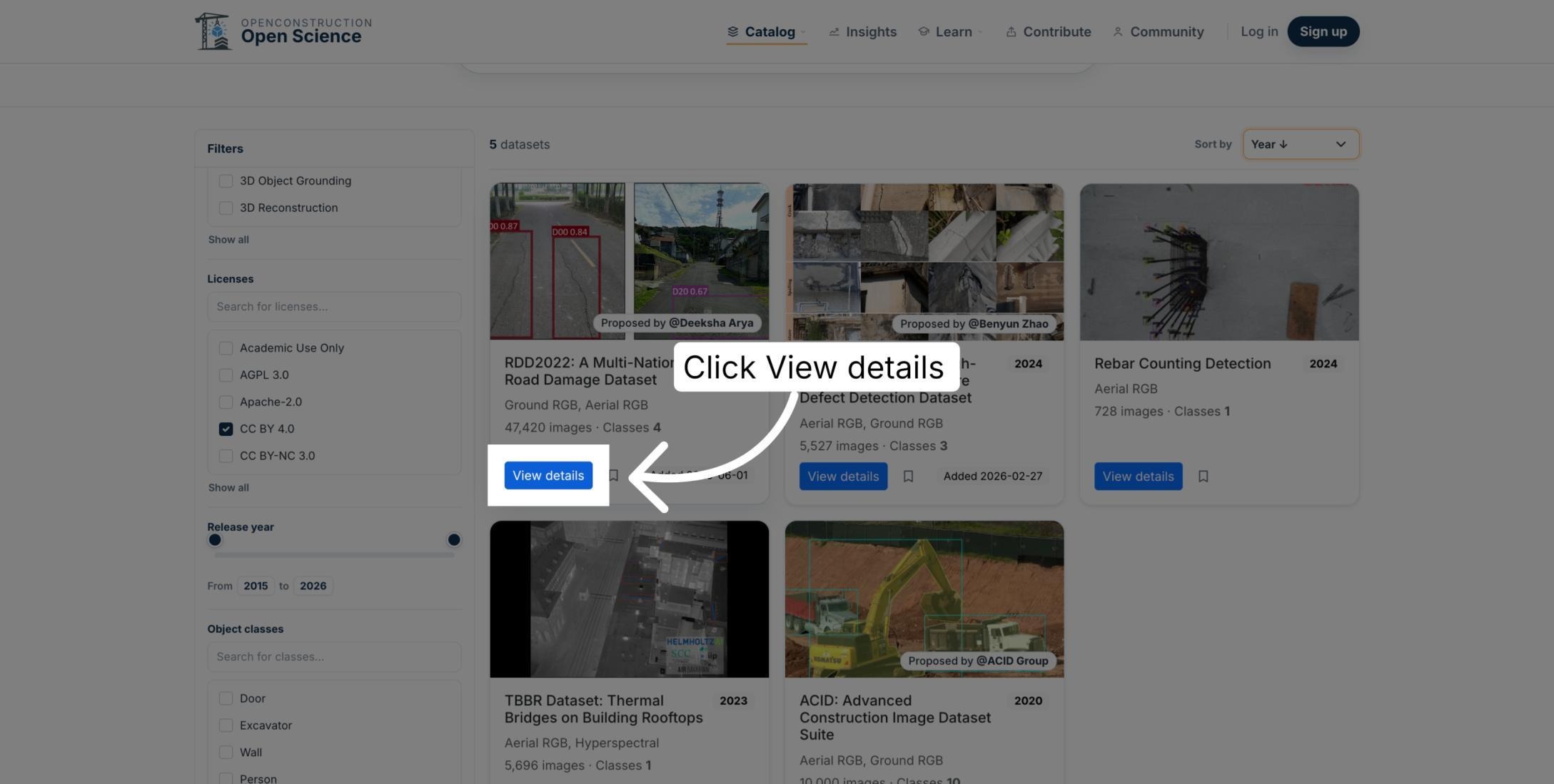This screenshot has height=784, width=1554.
Task: Click the Sign up button
Action: [x=1323, y=31]
